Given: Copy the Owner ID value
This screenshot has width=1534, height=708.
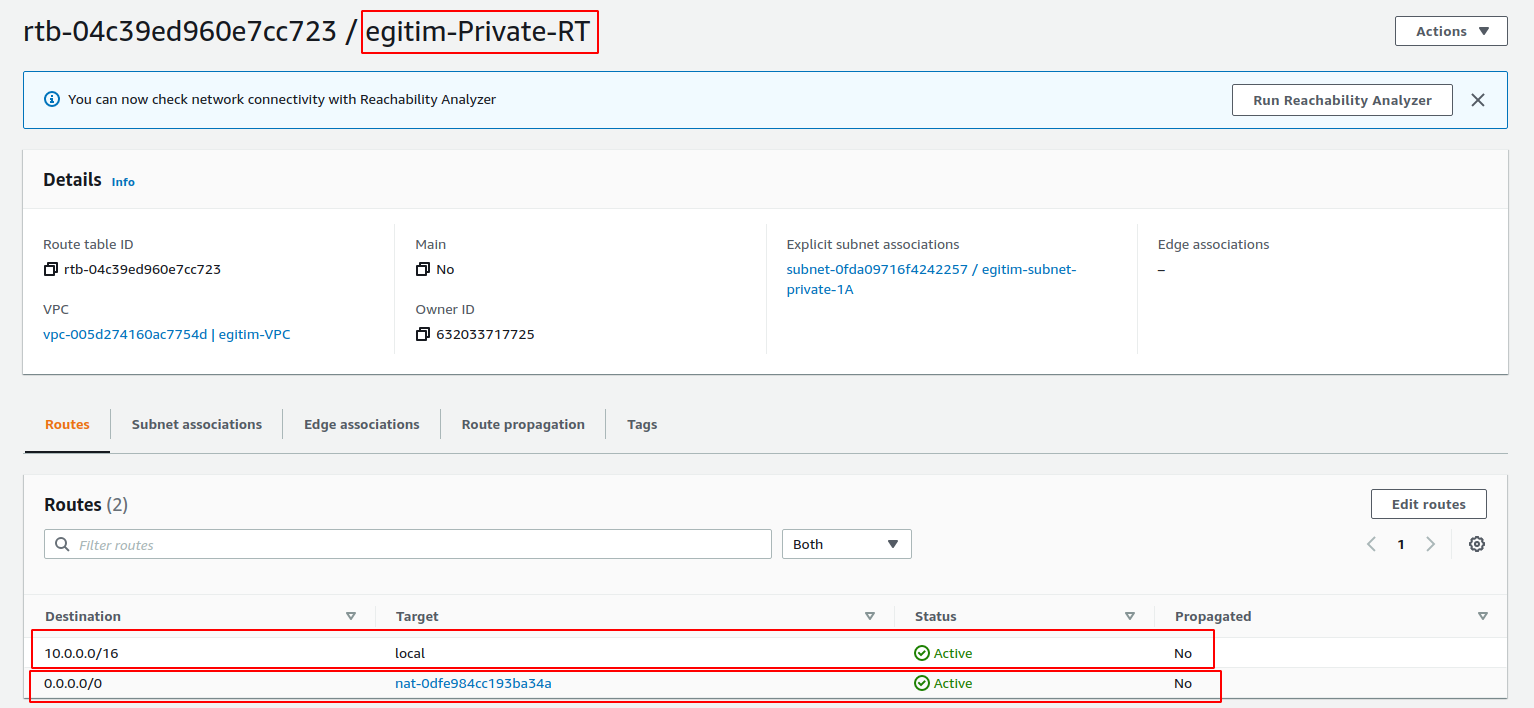Looking at the screenshot, I should pyautogui.click(x=423, y=334).
